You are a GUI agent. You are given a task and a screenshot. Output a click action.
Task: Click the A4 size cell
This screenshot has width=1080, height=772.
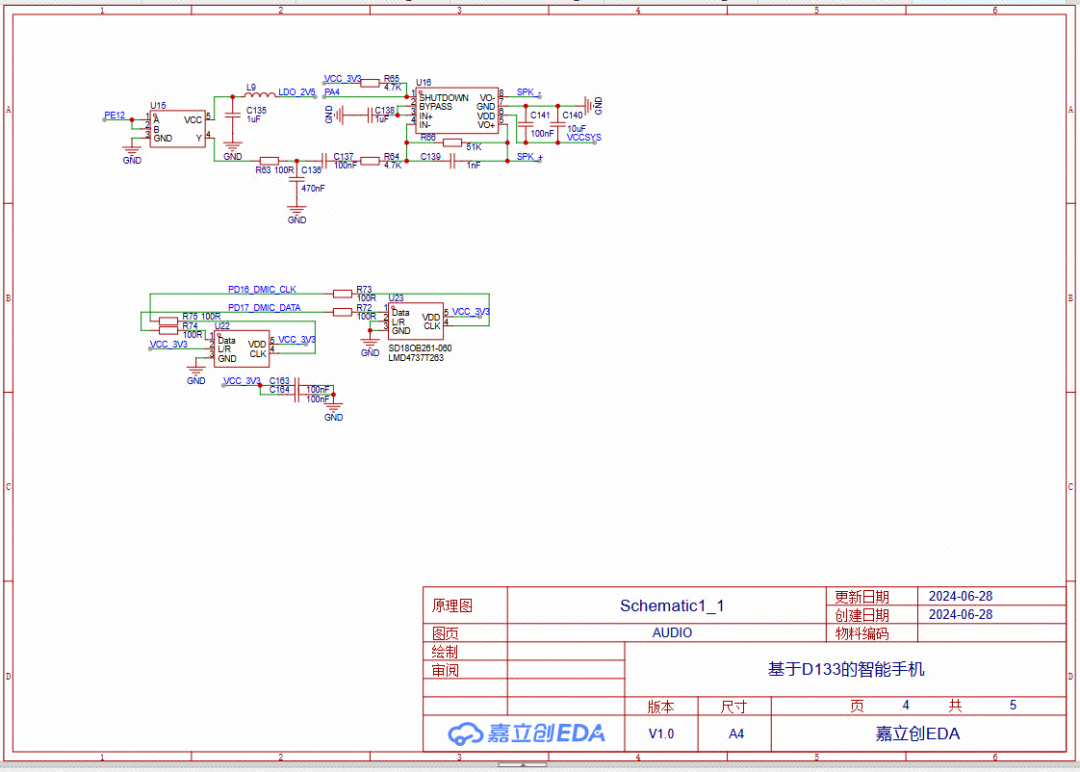tap(736, 734)
